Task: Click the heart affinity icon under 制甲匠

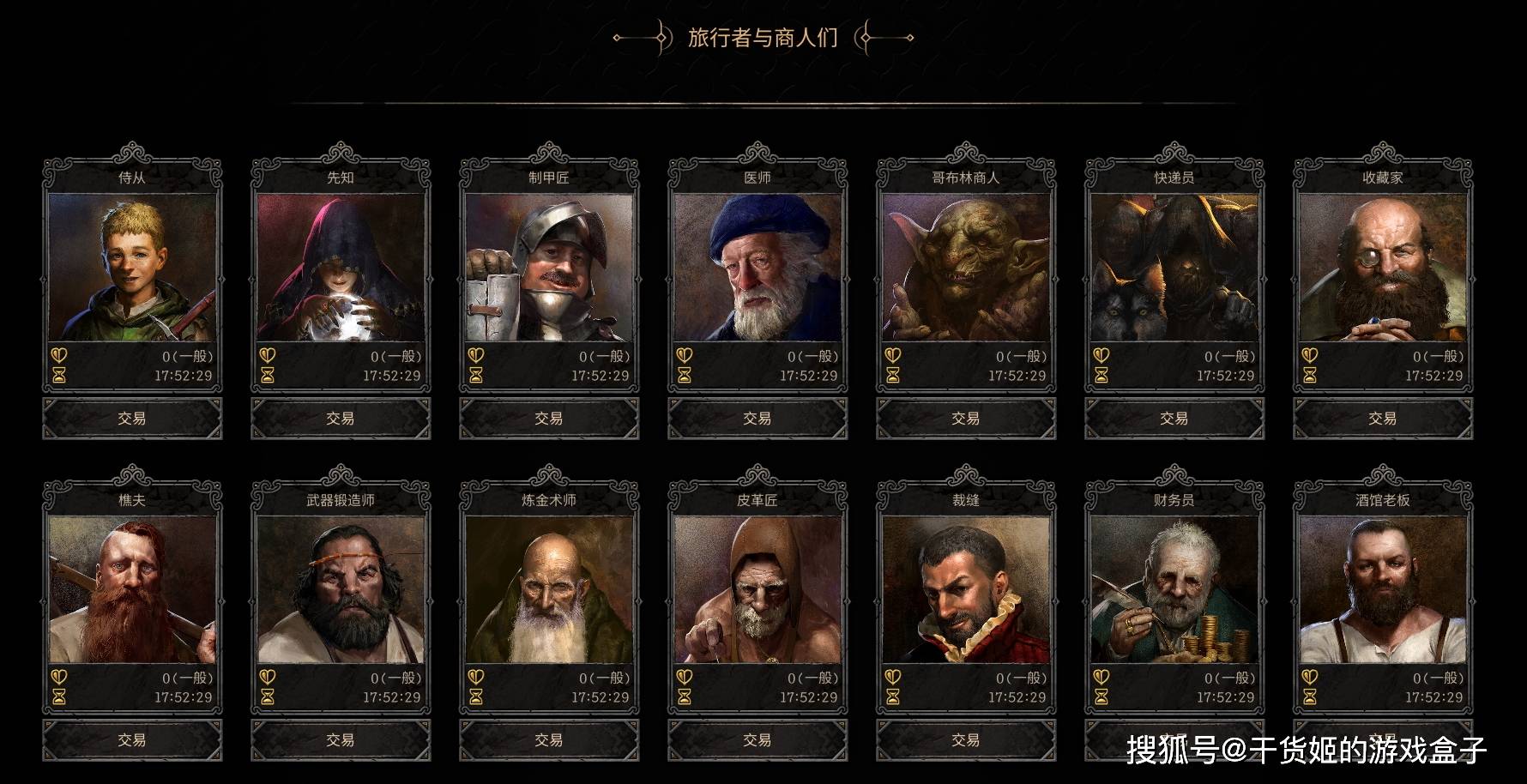Action: click(476, 354)
